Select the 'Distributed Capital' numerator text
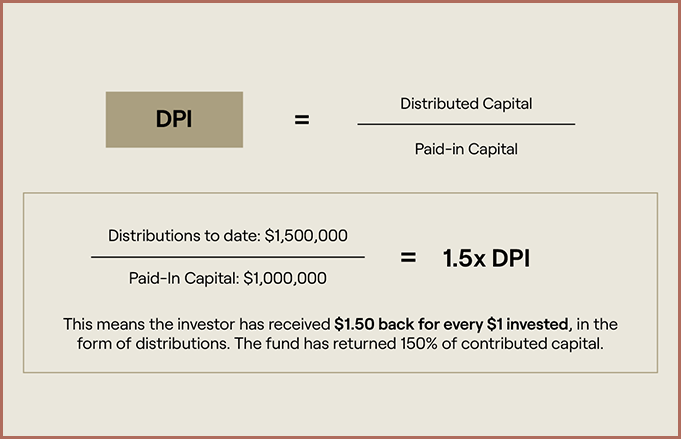 [466, 104]
